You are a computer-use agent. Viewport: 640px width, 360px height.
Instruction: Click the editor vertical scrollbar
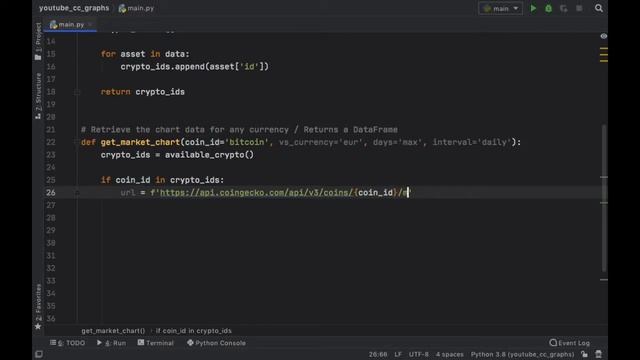pos(604,198)
